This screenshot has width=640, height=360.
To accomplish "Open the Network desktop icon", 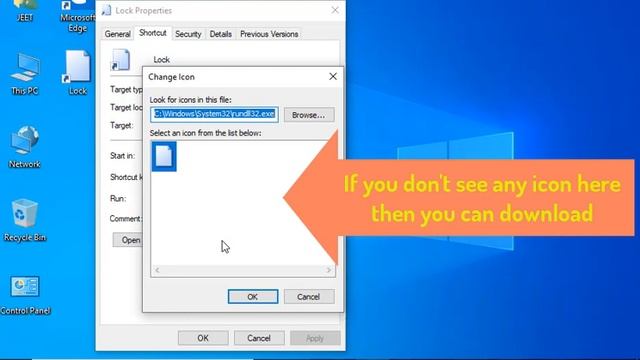I will [24, 147].
